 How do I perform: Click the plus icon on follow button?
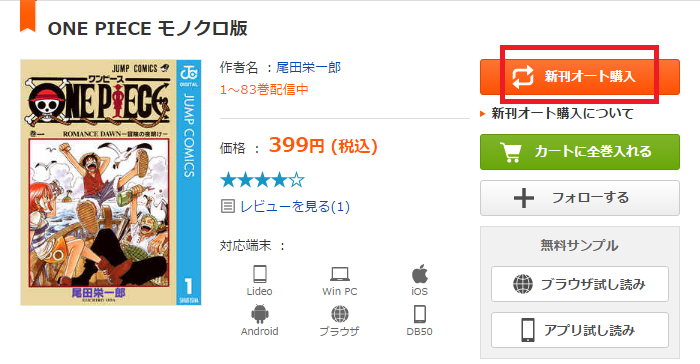point(524,198)
